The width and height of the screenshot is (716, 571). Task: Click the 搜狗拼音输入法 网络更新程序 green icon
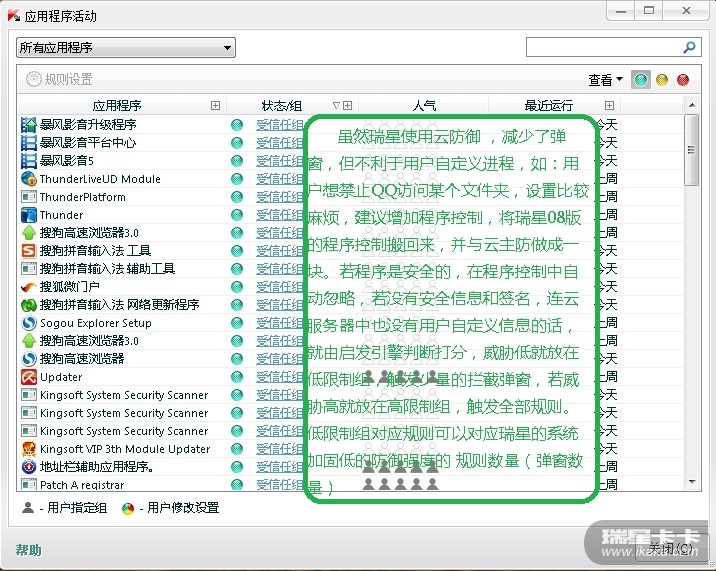[28, 305]
